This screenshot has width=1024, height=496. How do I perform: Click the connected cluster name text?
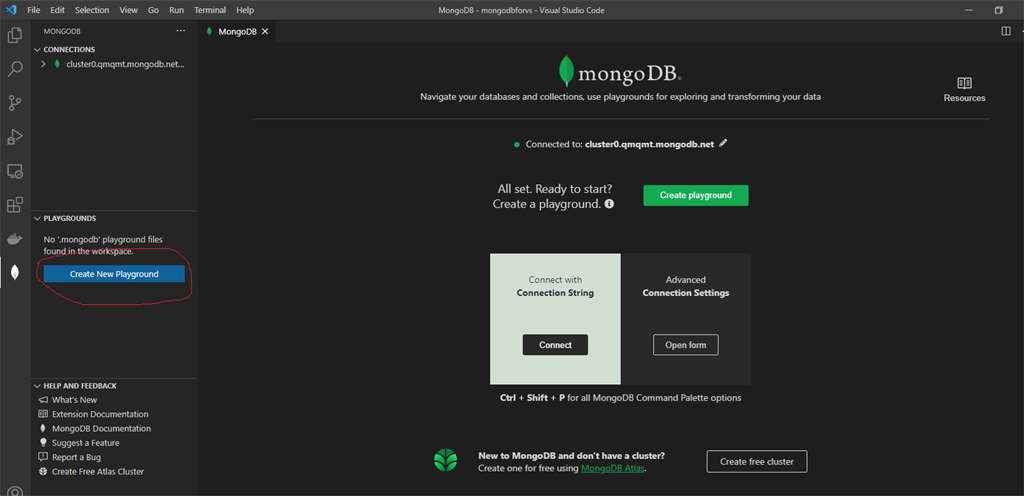(x=649, y=144)
